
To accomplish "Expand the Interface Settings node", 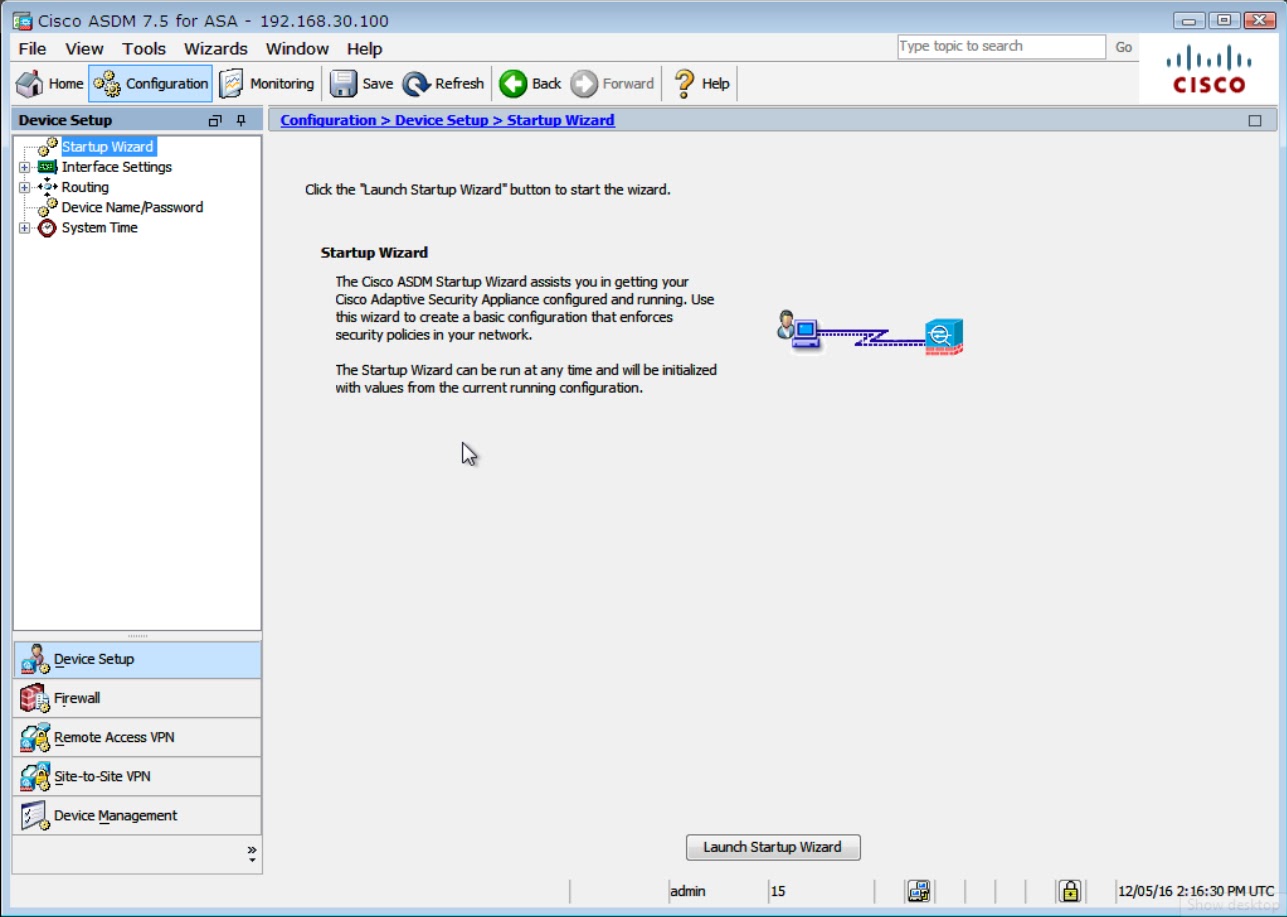I will (24, 167).
